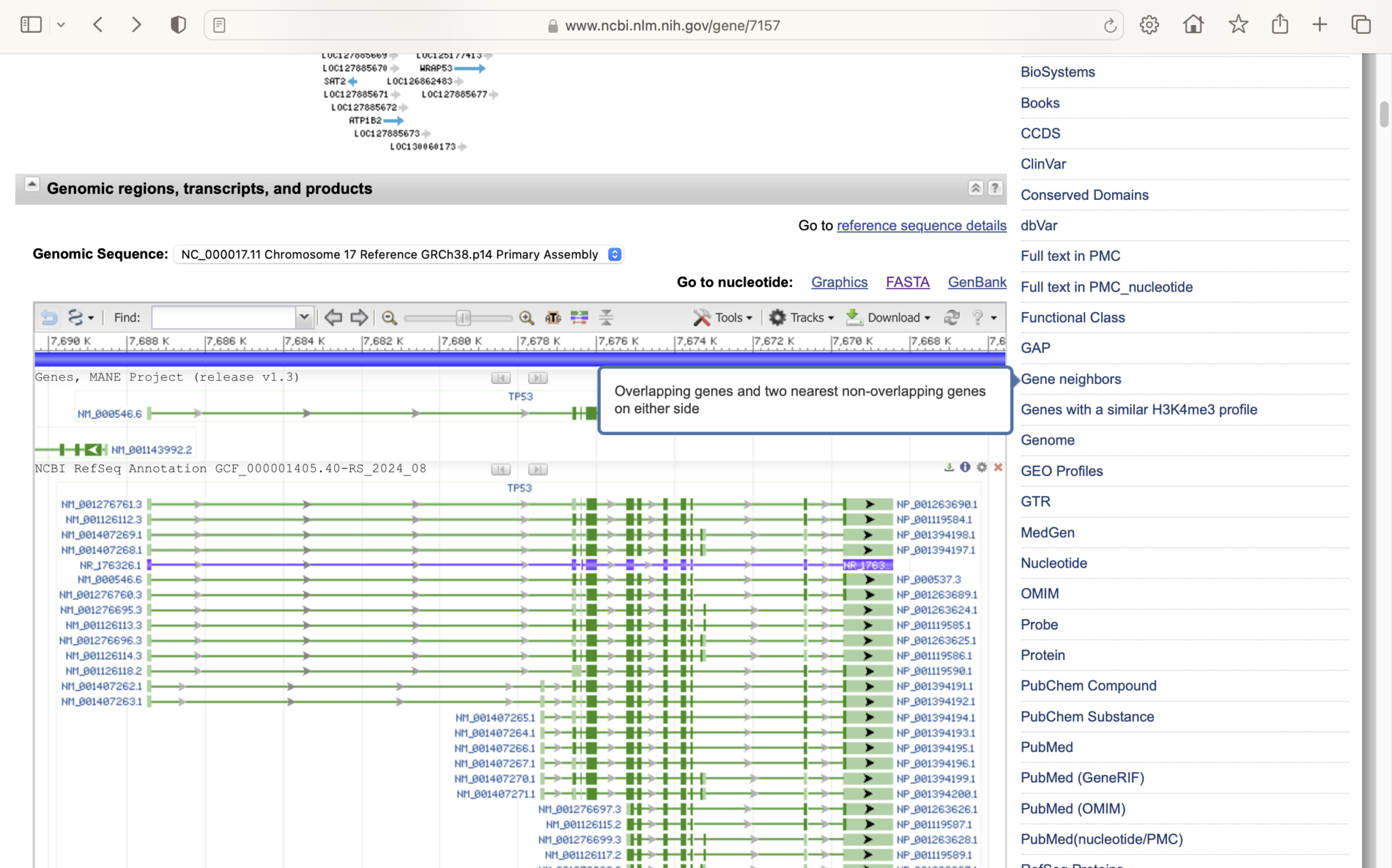Click the ATG sequence zoom icon
Screen dimensions: 1392x868
click(x=554, y=317)
